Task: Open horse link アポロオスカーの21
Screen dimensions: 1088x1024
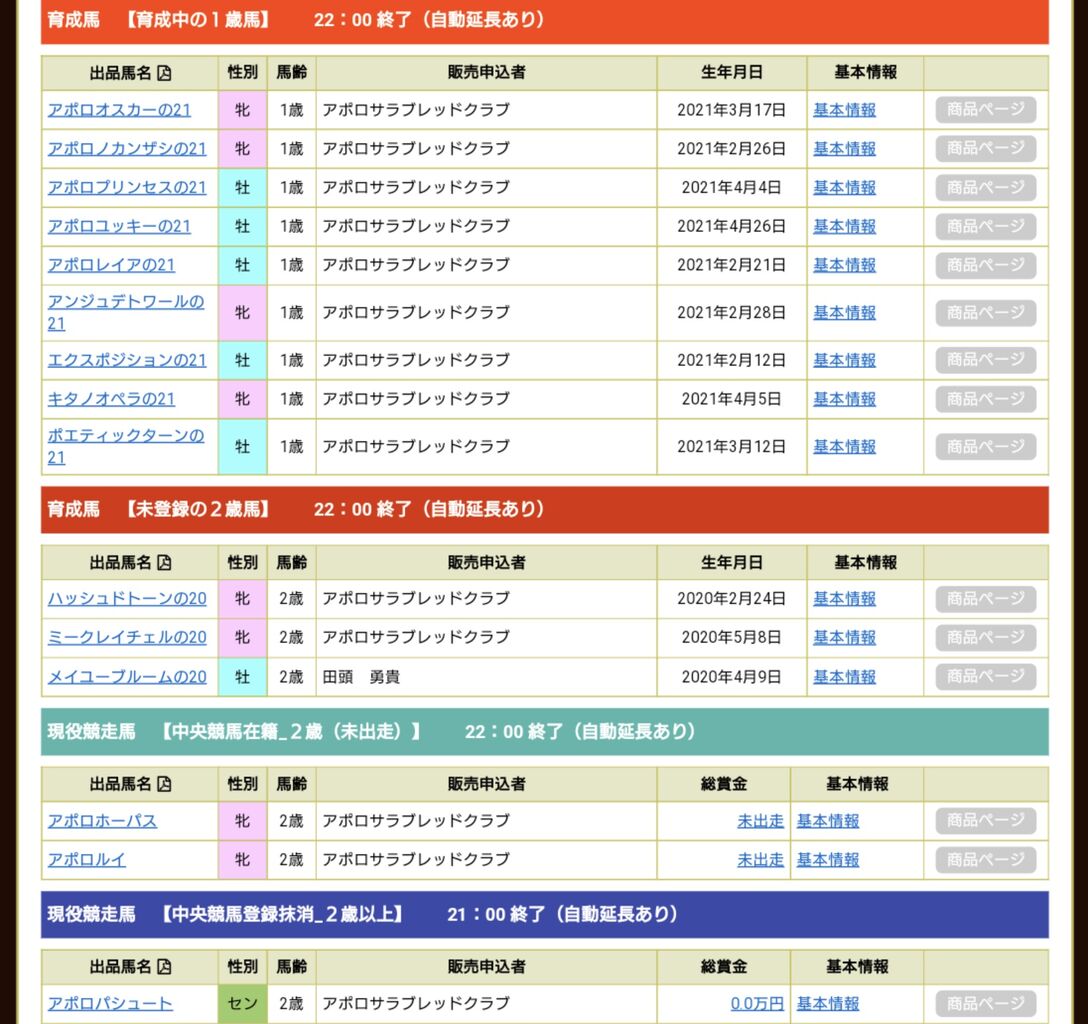Action: tap(119, 110)
